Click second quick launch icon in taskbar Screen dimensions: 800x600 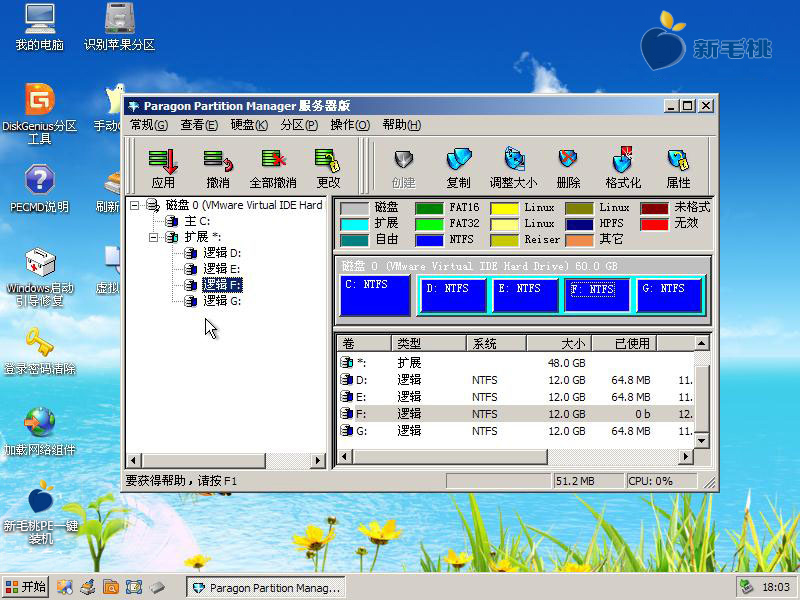[x=88, y=587]
